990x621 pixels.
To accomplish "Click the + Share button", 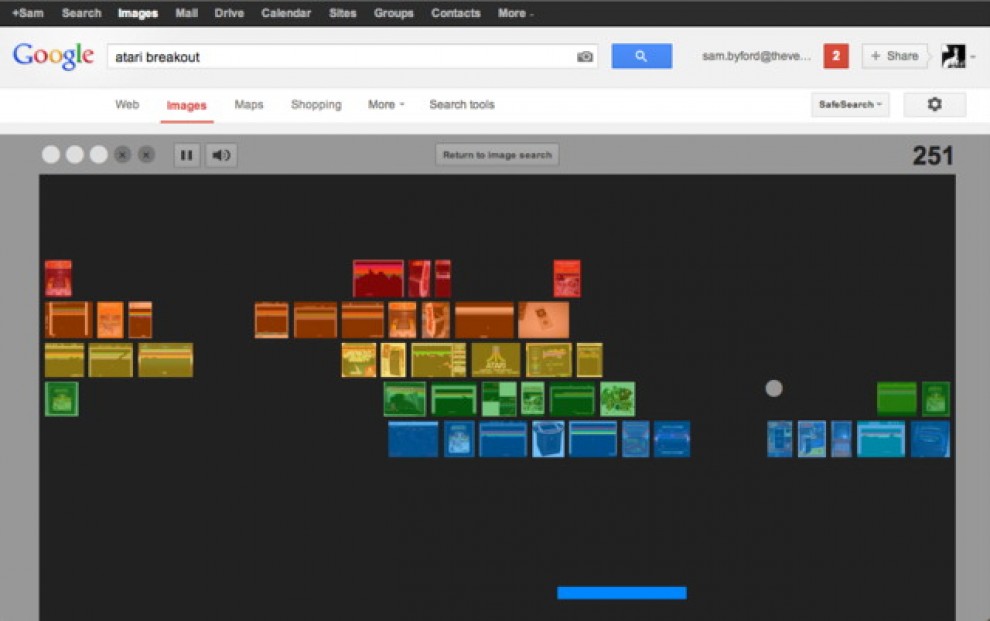I will click(x=895, y=56).
